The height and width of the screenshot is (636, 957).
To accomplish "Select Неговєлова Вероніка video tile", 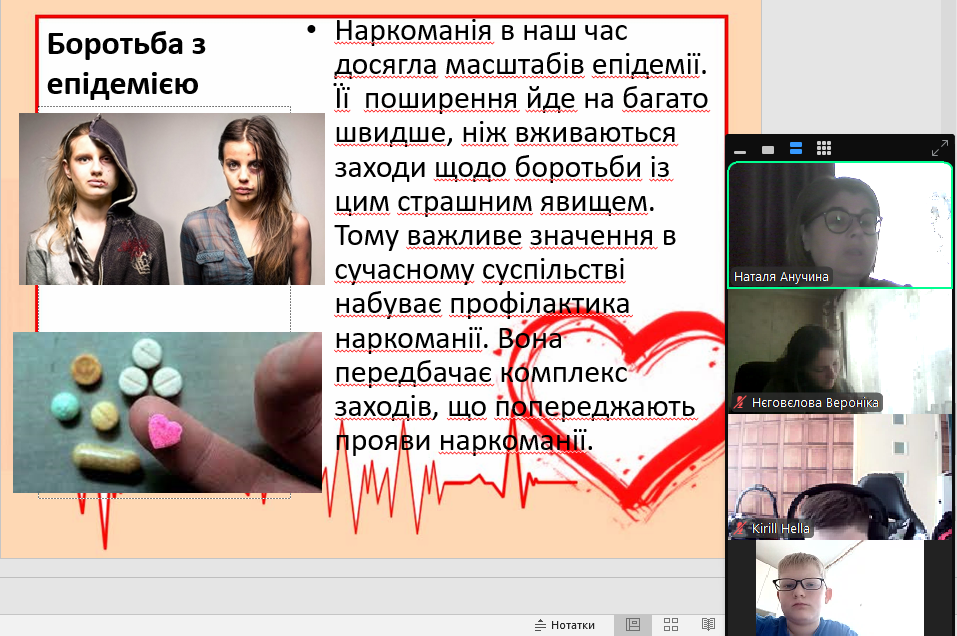I will tap(840, 352).
